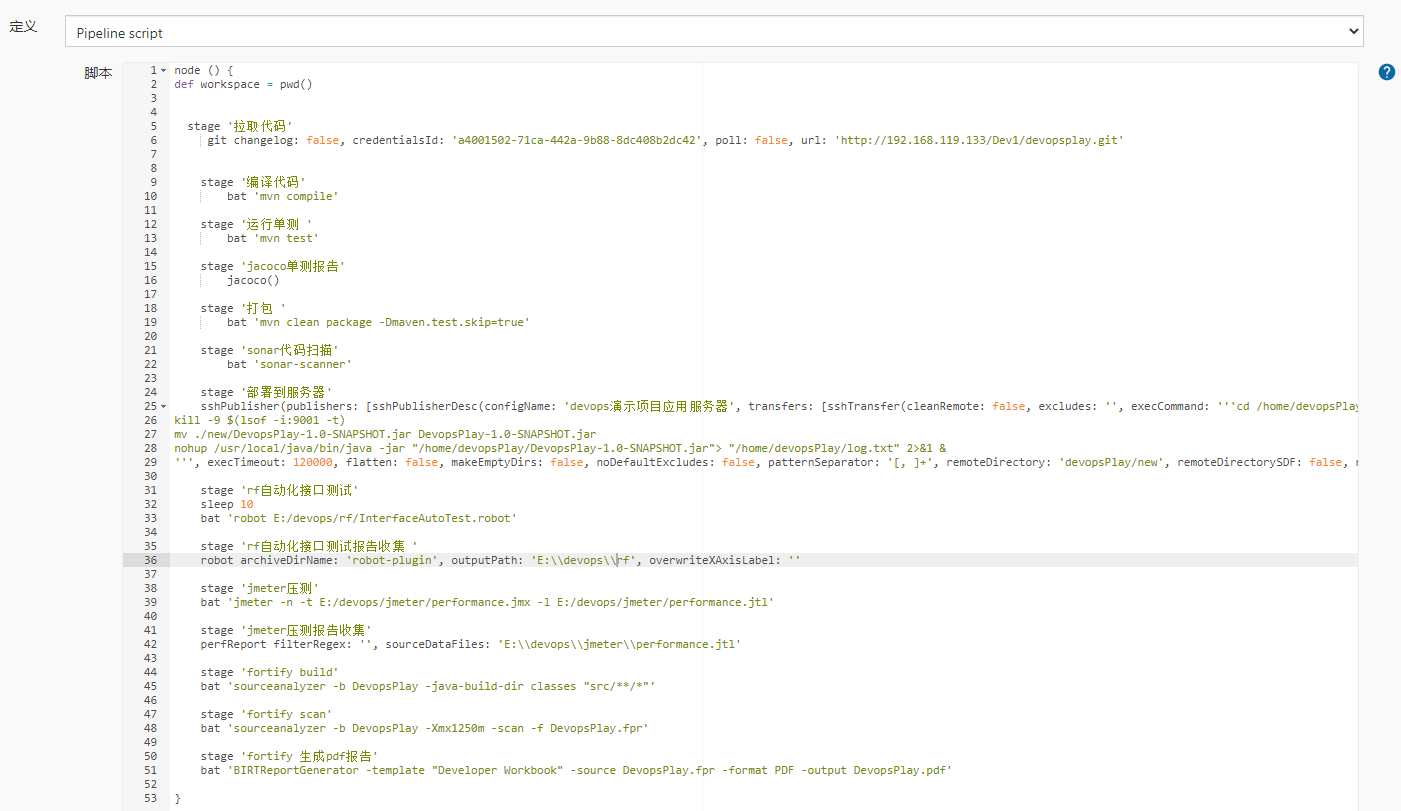Click the stage '编译代码' line

253,182
